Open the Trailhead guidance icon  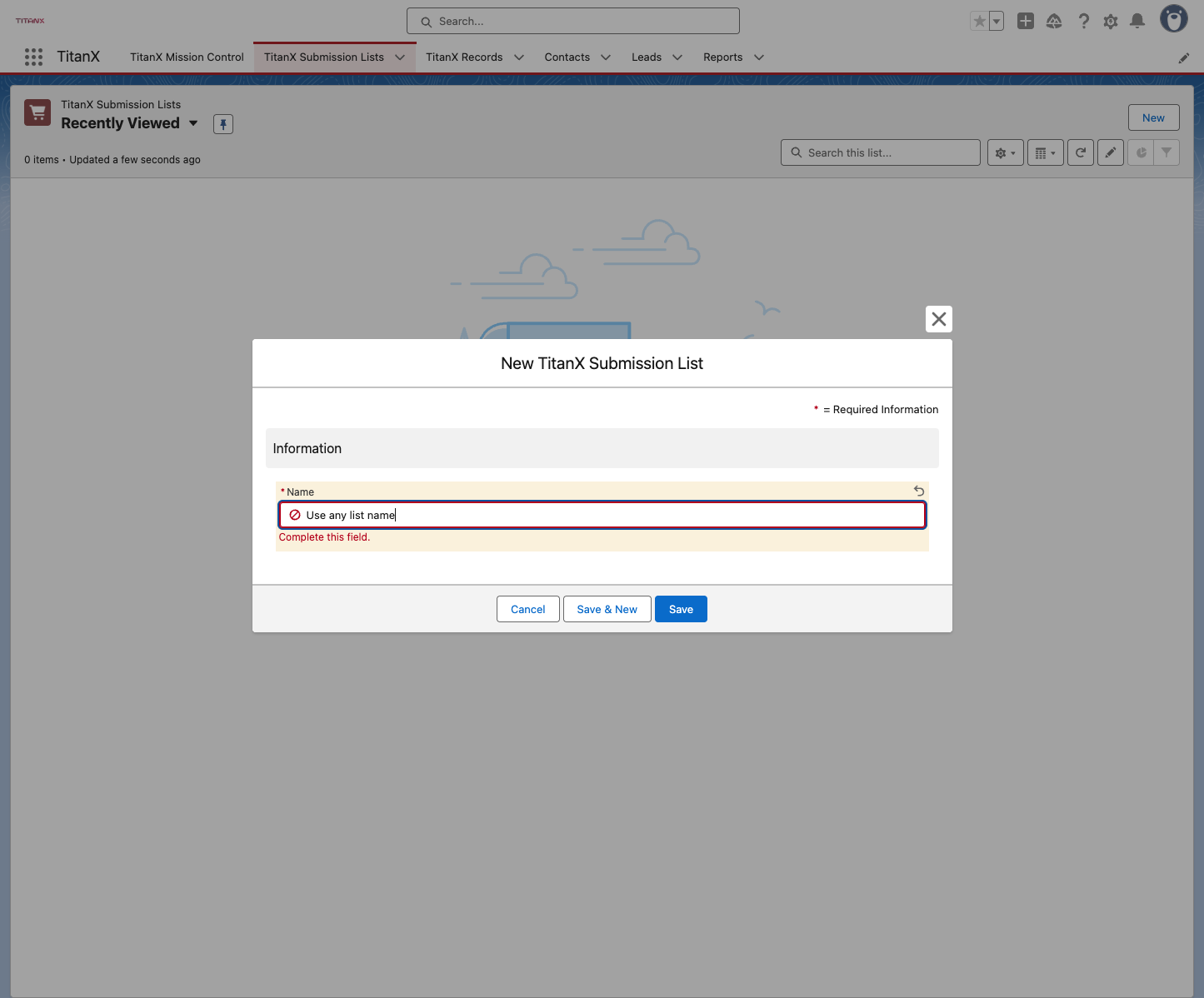click(1054, 21)
